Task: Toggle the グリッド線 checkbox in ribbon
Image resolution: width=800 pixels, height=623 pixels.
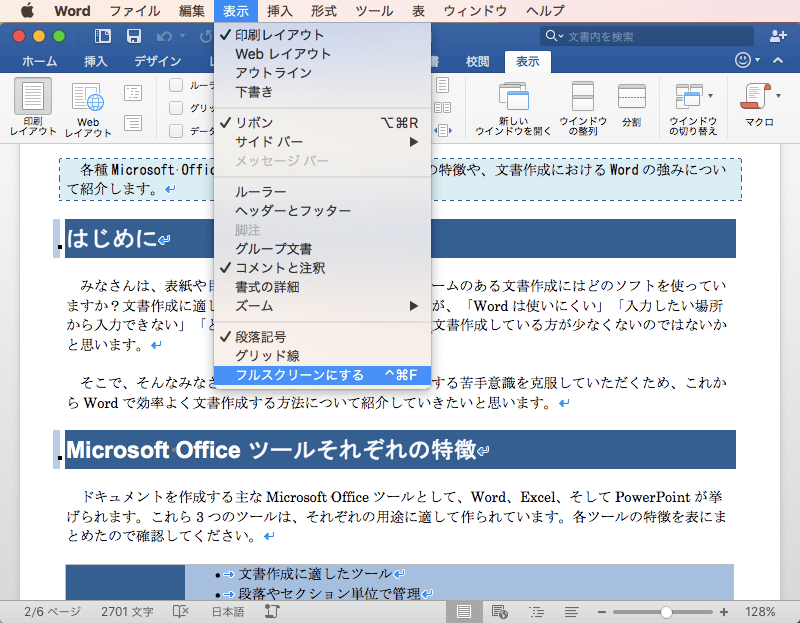Action: coord(176,108)
